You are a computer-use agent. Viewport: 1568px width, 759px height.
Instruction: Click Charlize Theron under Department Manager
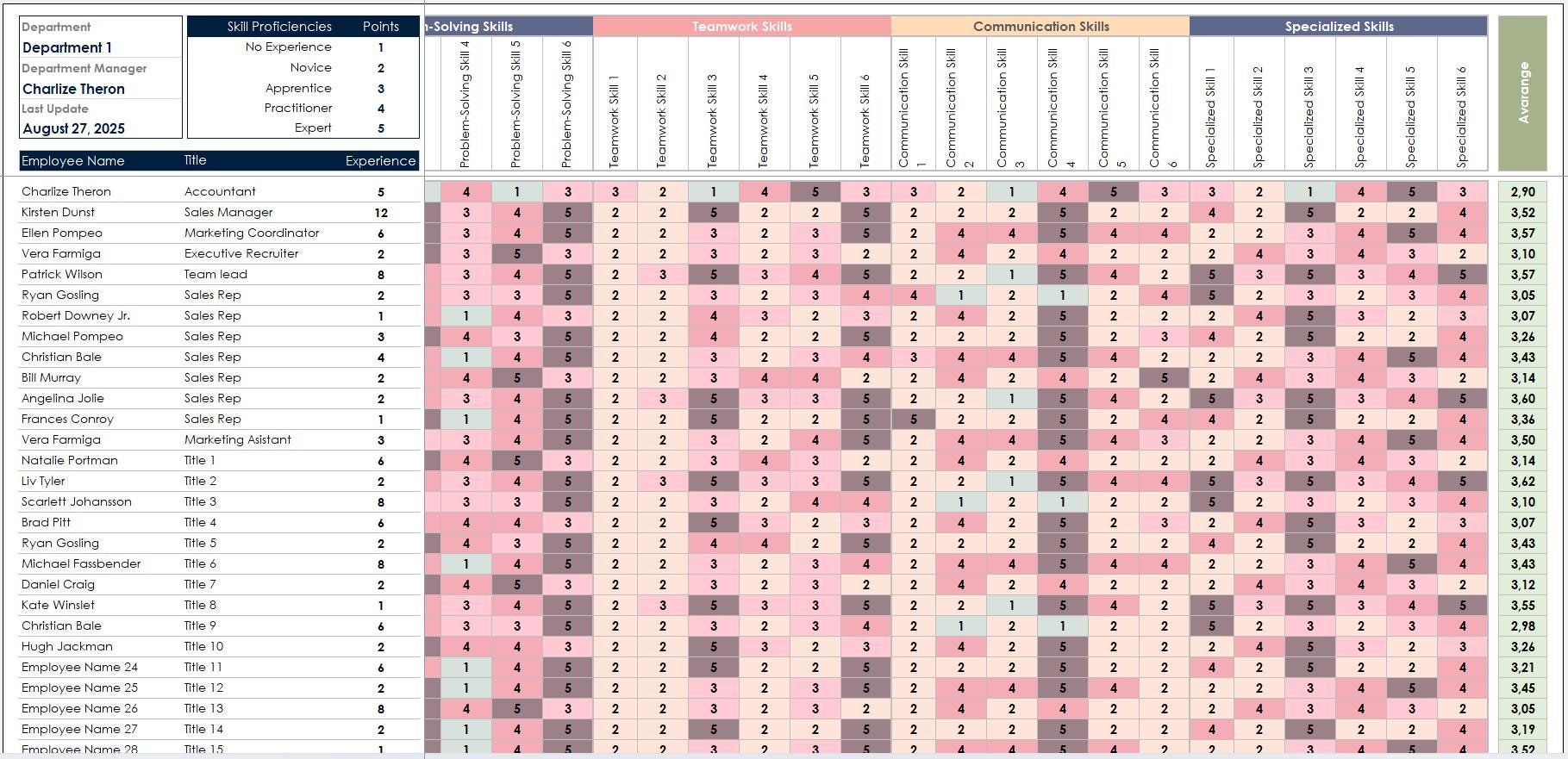coord(73,89)
